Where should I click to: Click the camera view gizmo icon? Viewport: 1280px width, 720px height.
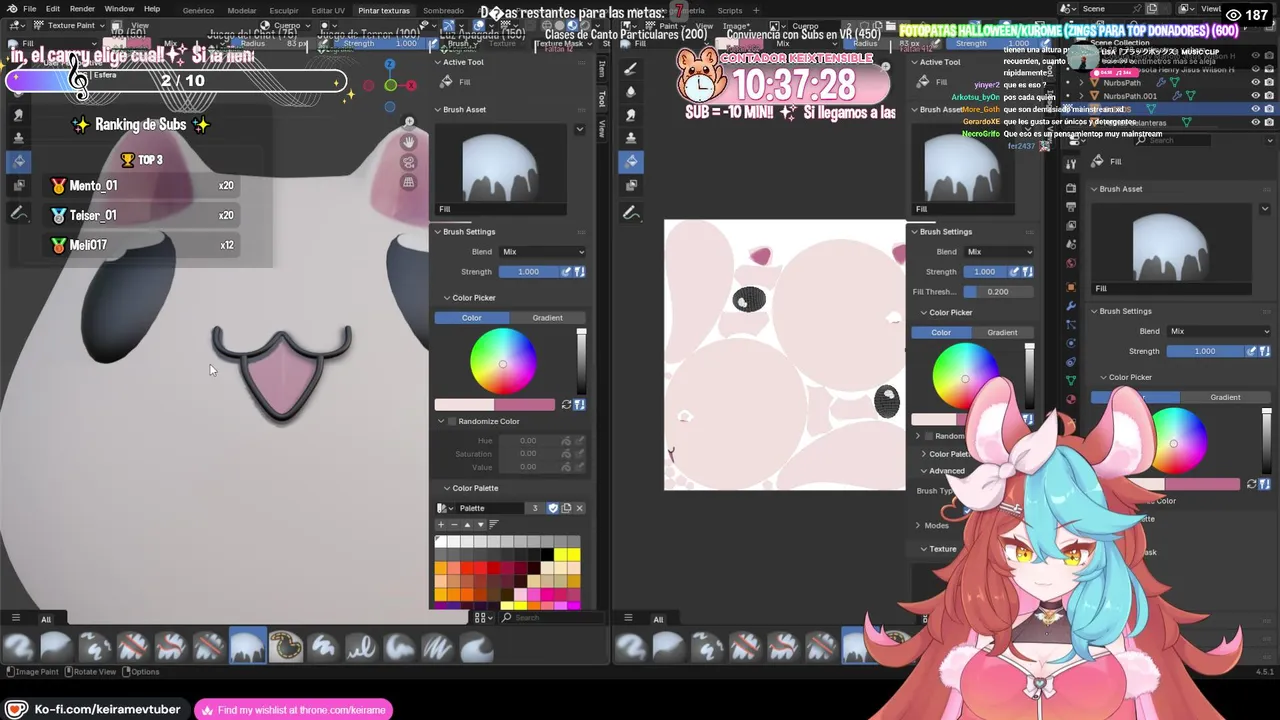coord(408,162)
